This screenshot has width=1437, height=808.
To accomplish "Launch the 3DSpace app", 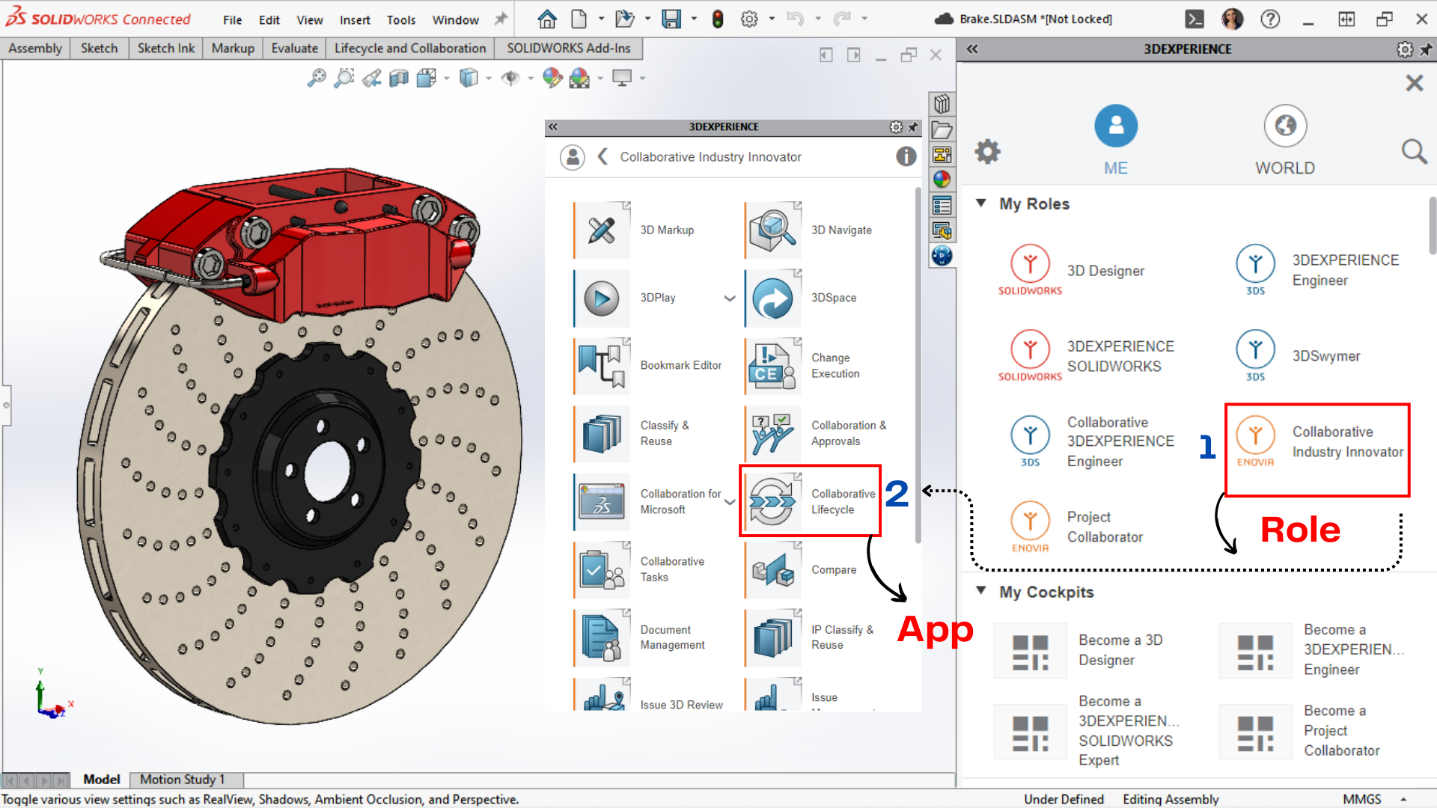I will click(x=773, y=298).
